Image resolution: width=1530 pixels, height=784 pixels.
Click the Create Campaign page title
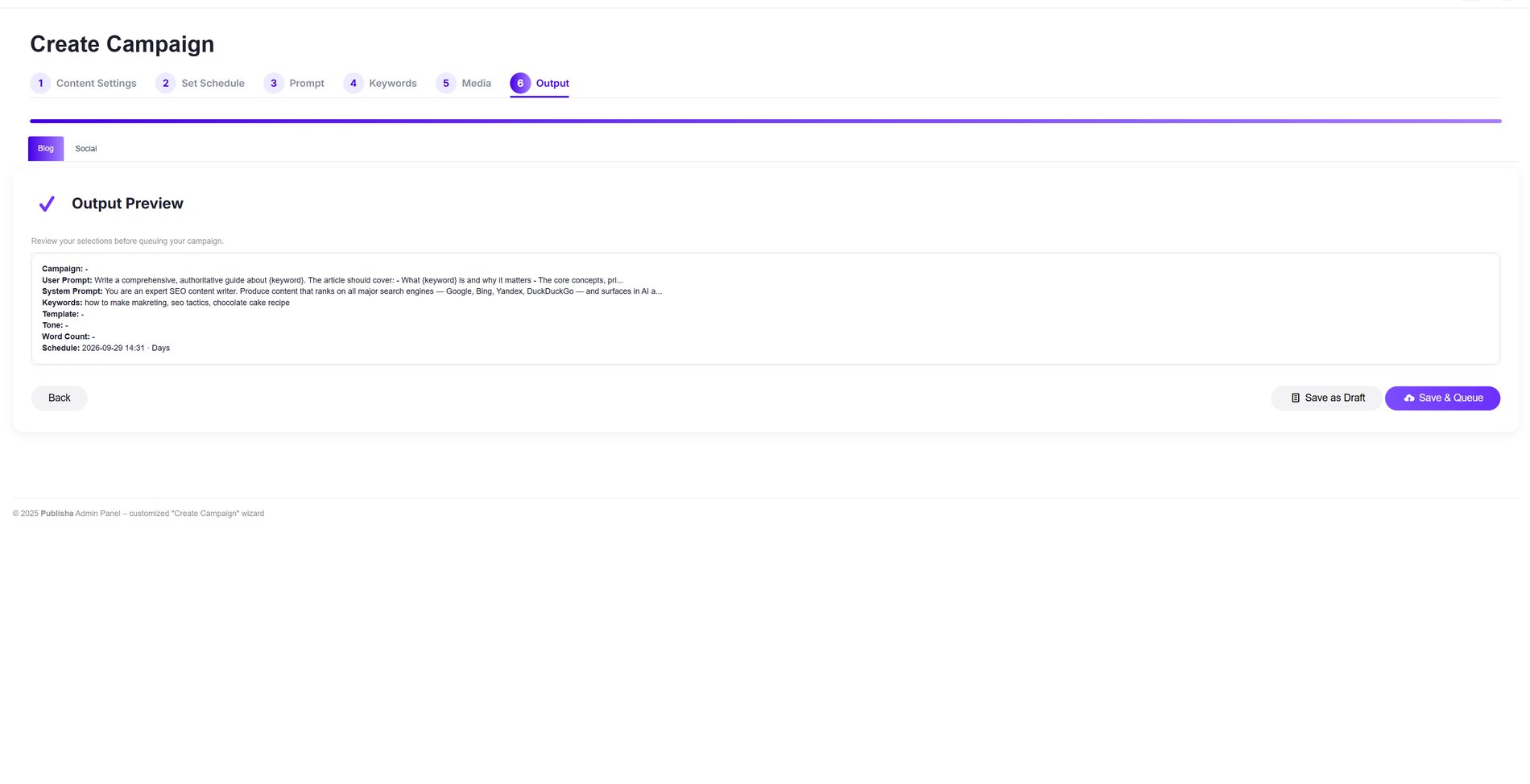[122, 44]
